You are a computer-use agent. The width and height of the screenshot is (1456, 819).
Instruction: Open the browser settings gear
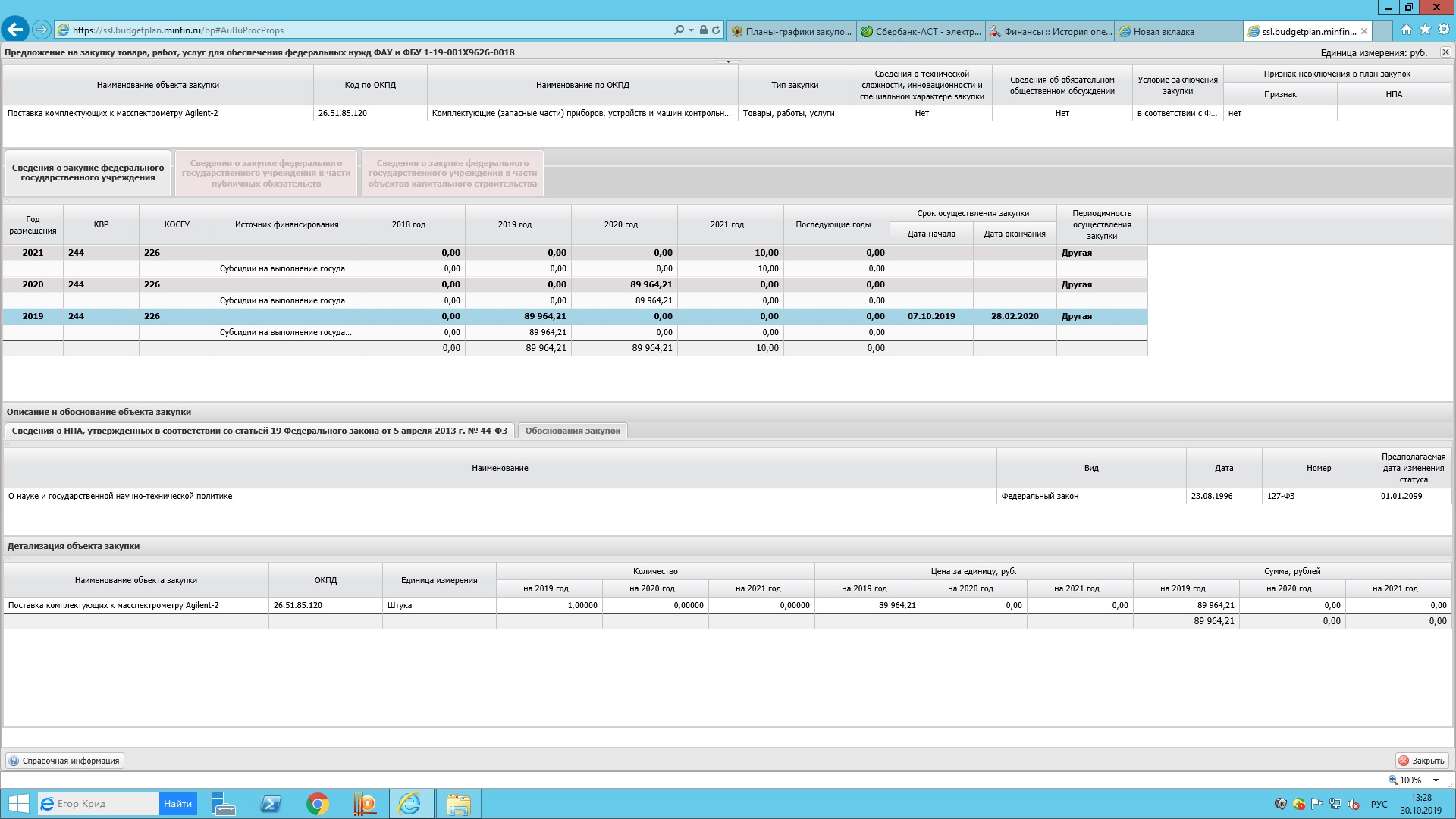[1443, 30]
